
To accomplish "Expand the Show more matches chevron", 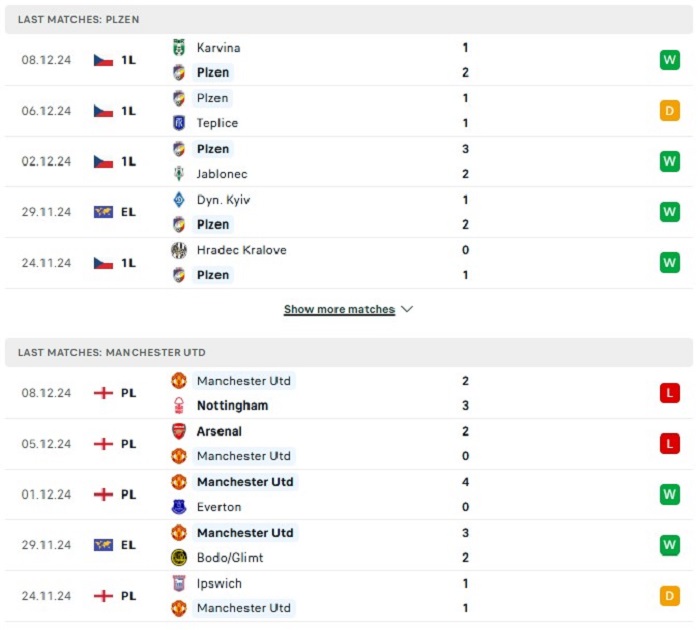I will tap(407, 309).
